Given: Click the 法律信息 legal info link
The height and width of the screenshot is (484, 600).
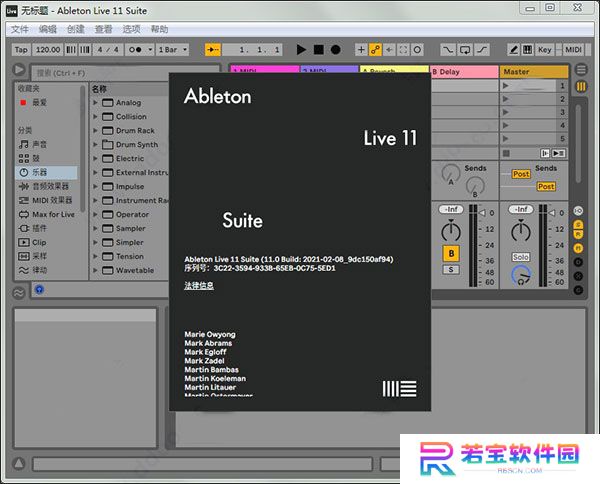Looking at the screenshot, I should point(199,285).
